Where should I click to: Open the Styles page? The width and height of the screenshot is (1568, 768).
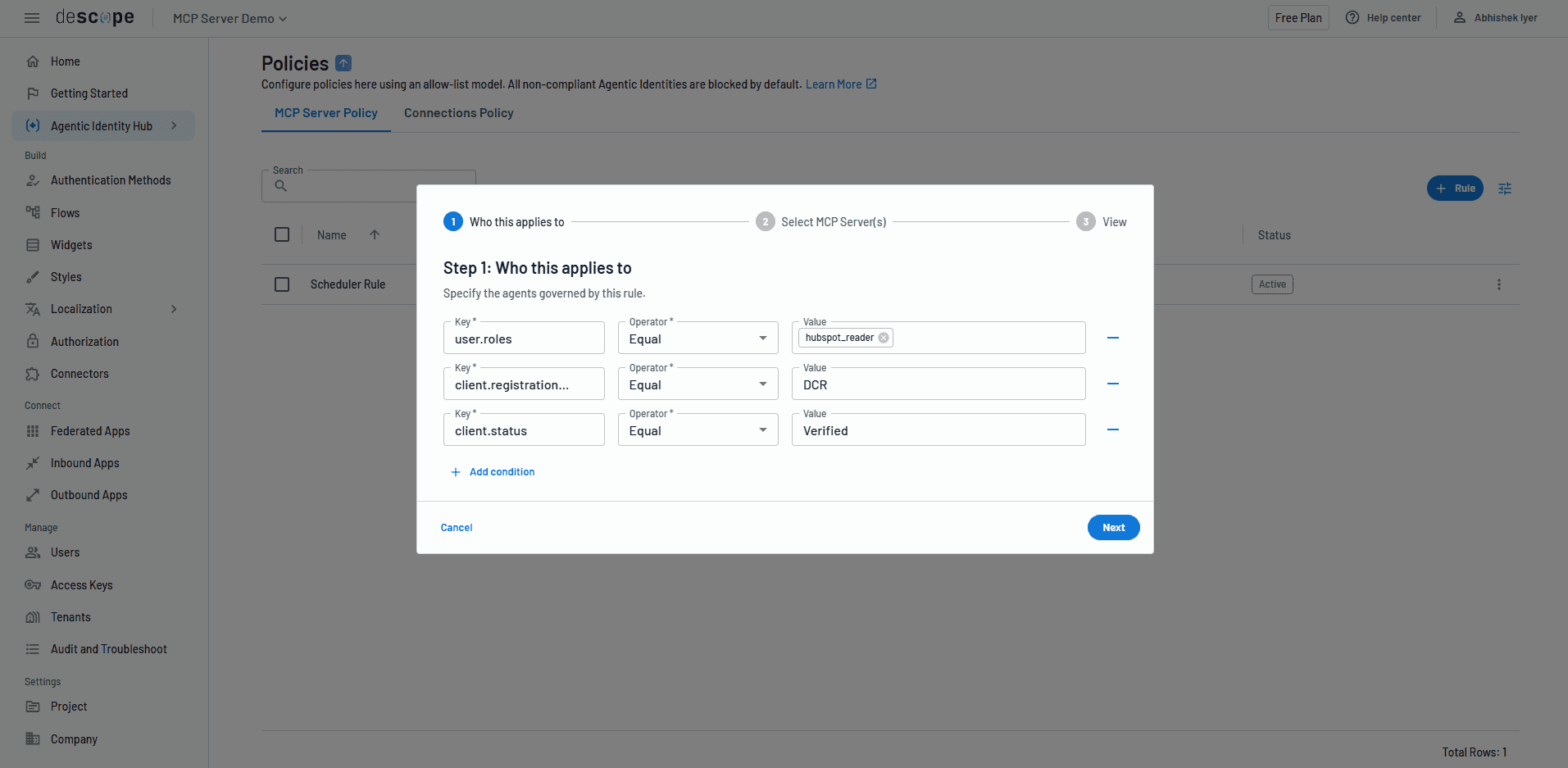point(66,276)
